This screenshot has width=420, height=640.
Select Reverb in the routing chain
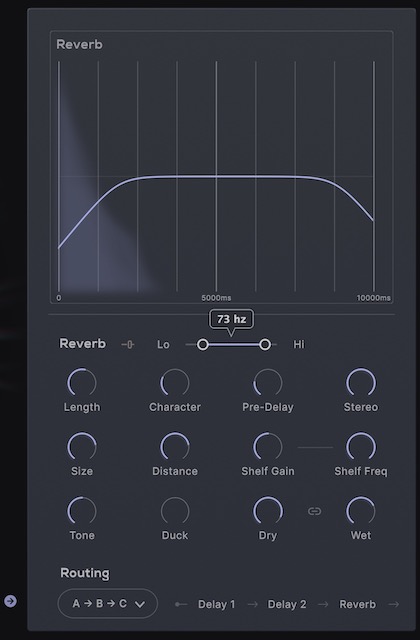click(x=358, y=604)
